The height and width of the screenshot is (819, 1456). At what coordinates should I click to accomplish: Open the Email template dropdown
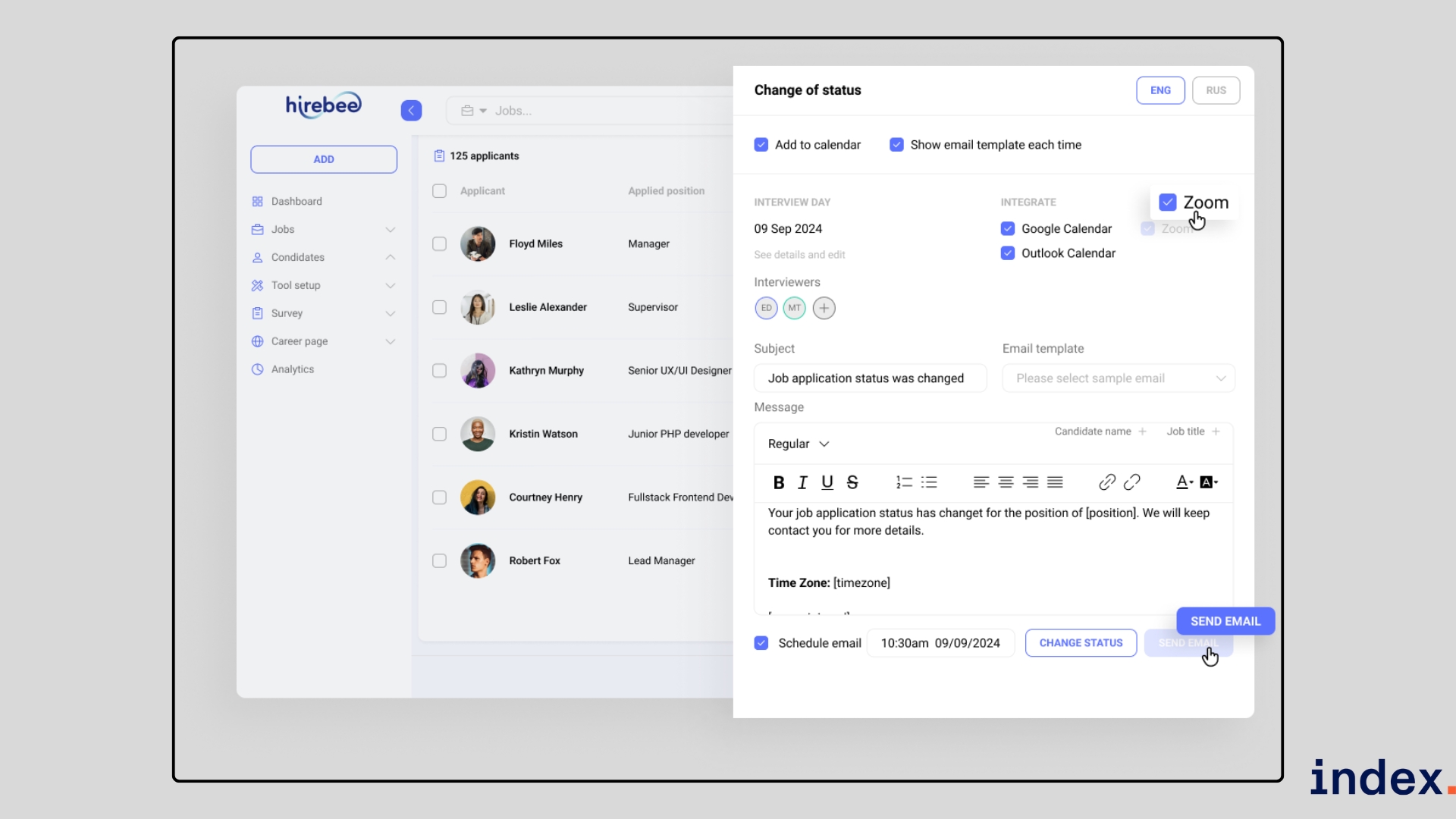1119,378
